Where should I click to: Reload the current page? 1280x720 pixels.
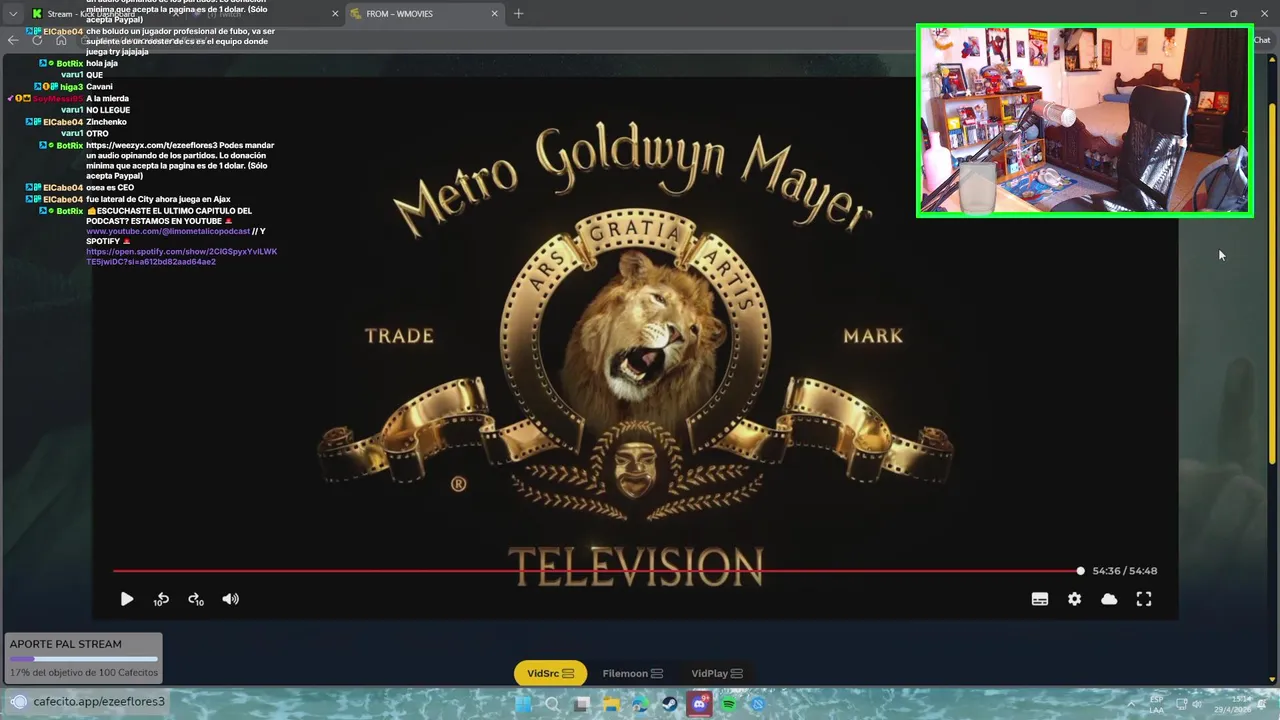37,40
